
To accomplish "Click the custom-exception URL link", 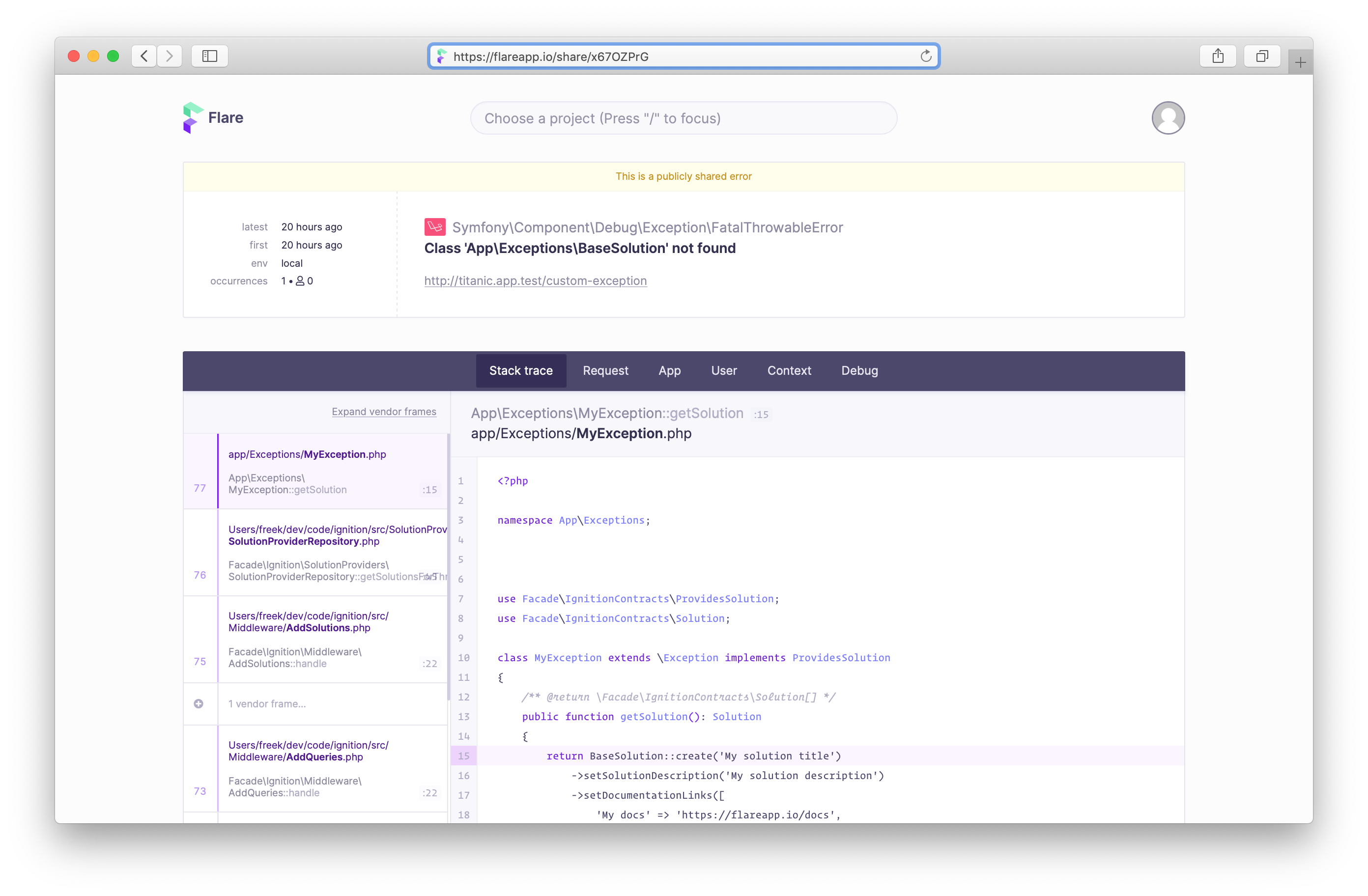I will [x=535, y=280].
